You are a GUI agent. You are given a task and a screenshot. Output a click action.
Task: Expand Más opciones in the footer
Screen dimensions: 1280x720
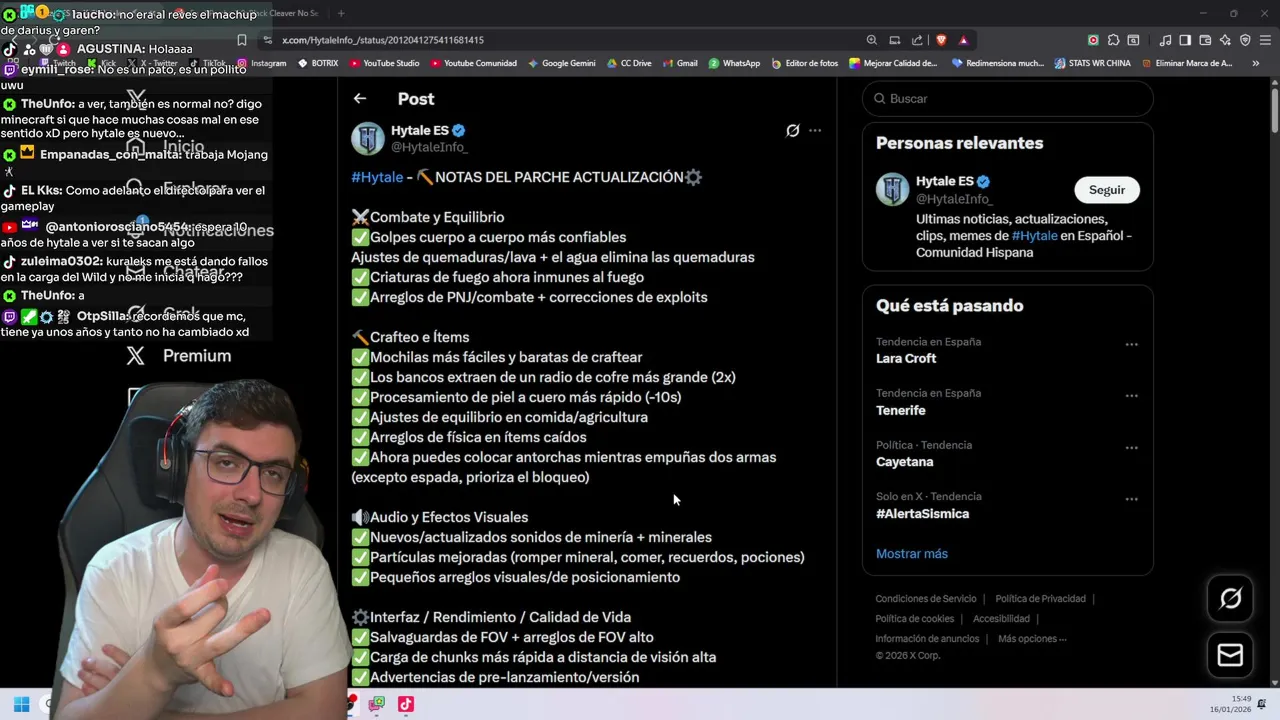(1032, 639)
